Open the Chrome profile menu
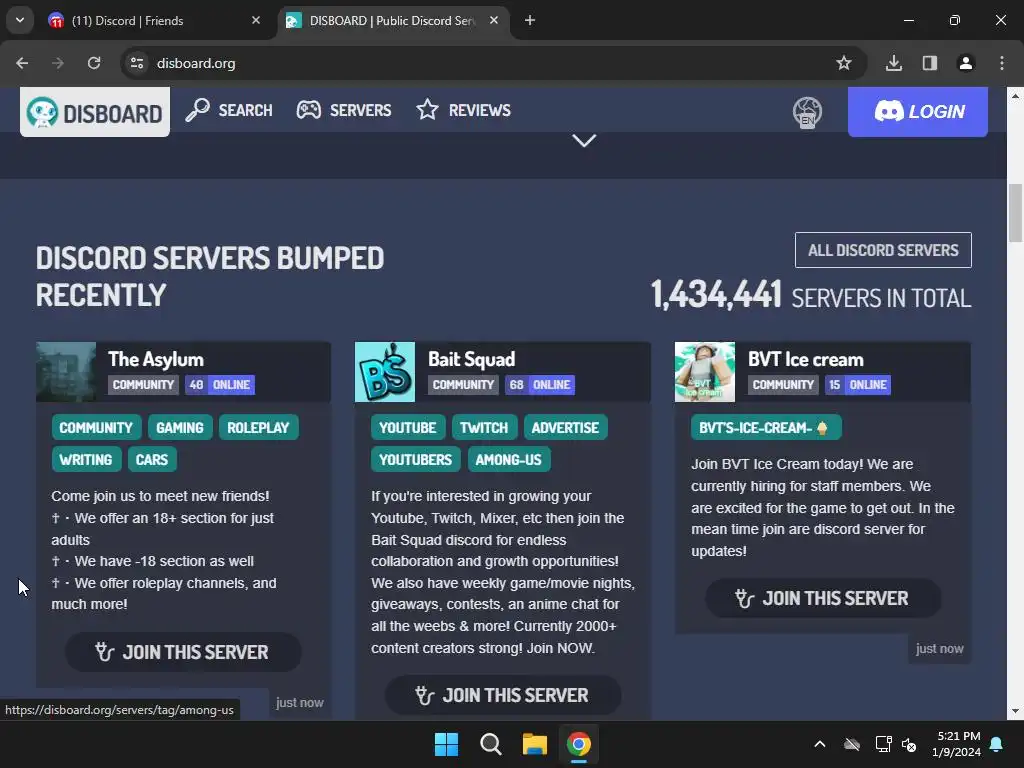The height and width of the screenshot is (768, 1024). click(x=966, y=63)
